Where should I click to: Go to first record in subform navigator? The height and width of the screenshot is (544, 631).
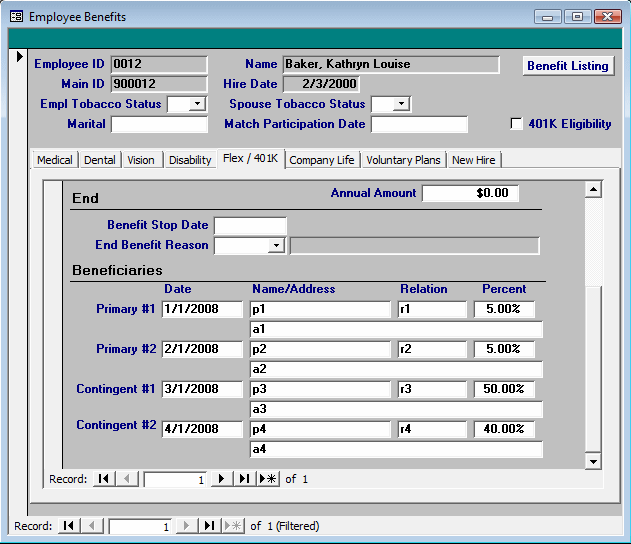[104, 479]
